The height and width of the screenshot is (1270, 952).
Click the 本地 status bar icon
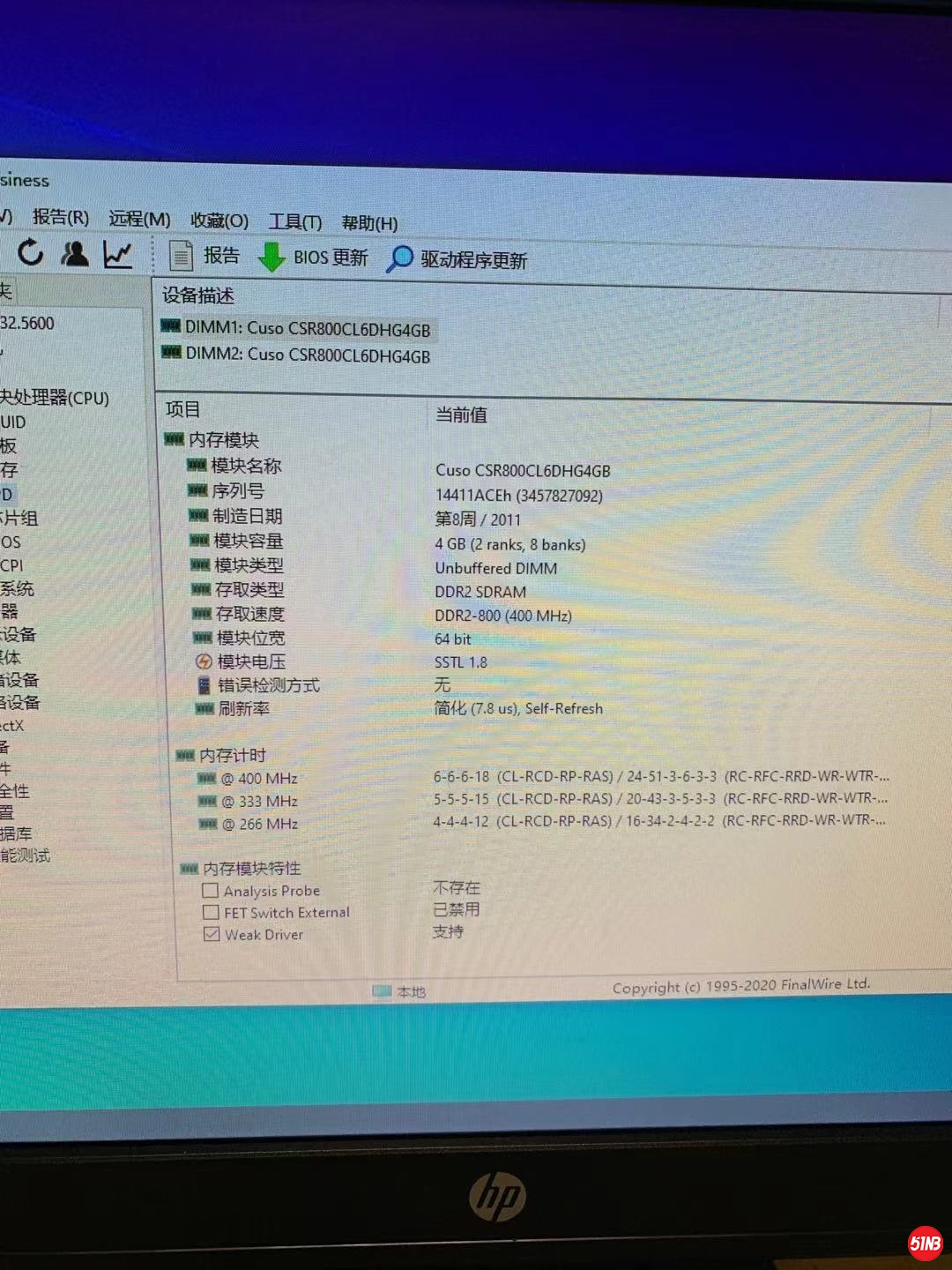coord(382,990)
